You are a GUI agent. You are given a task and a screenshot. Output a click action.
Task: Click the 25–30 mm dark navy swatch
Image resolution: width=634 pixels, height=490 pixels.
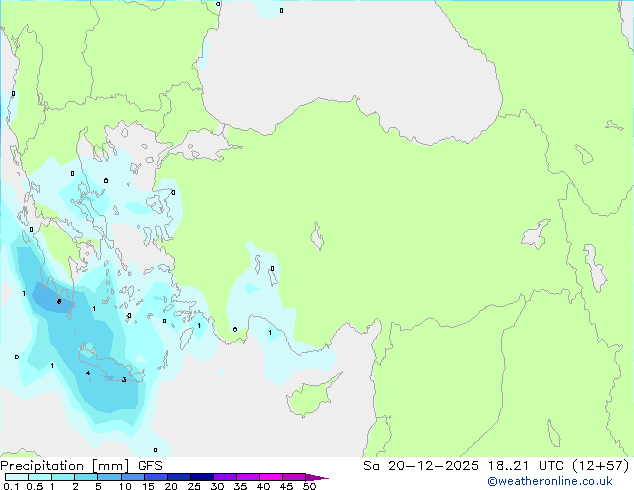coord(202,477)
